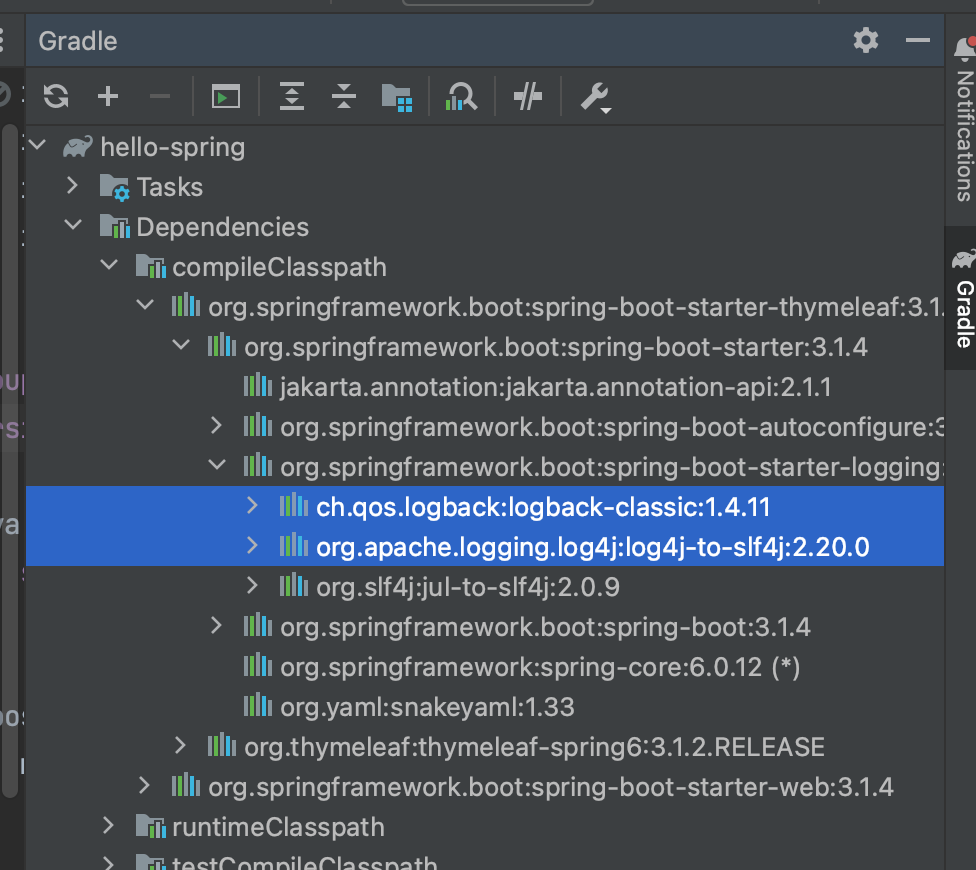Click the Tasks folder gear icon
This screenshot has height=870, width=976.
pos(115,187)
